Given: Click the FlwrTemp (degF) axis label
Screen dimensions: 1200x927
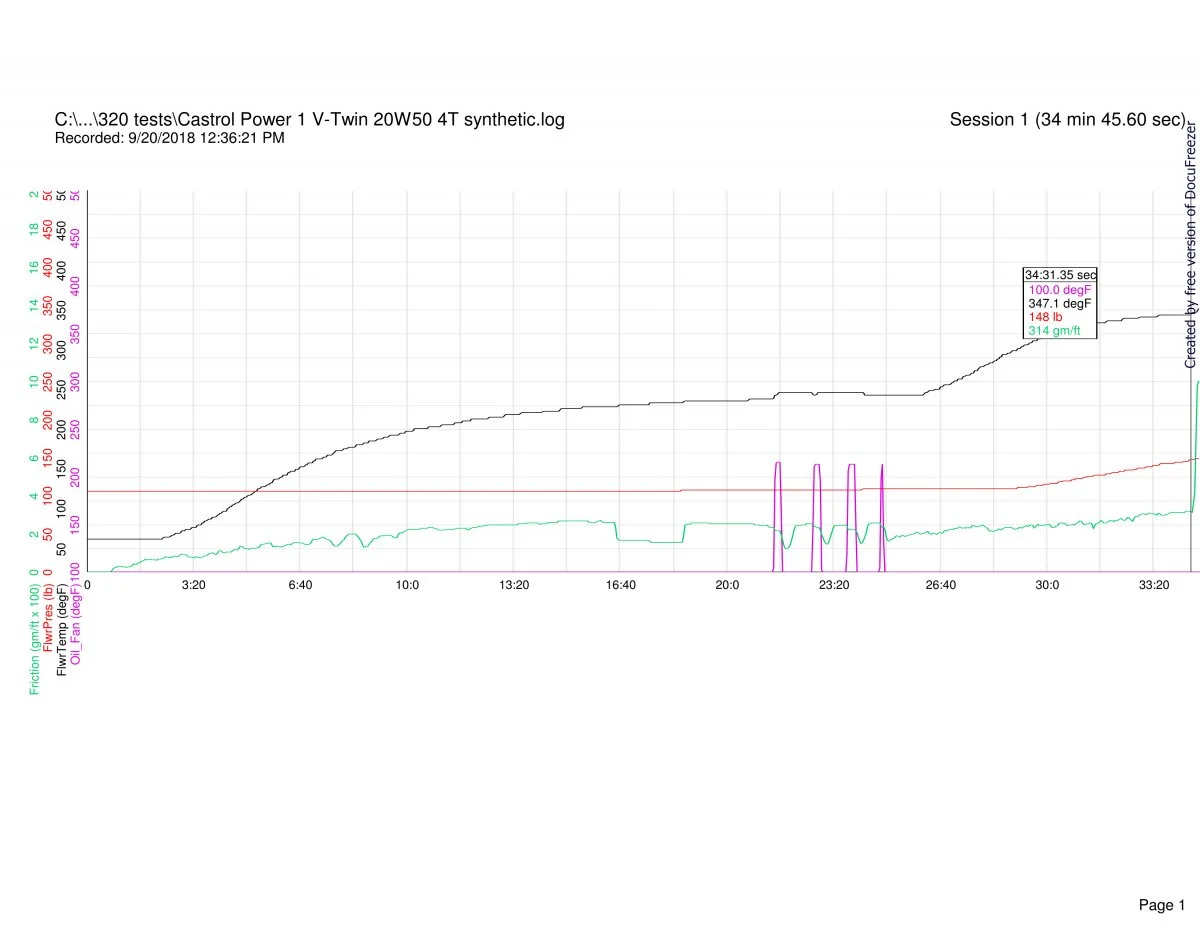Looking at the screenshot, I should [x=62, y=627].
